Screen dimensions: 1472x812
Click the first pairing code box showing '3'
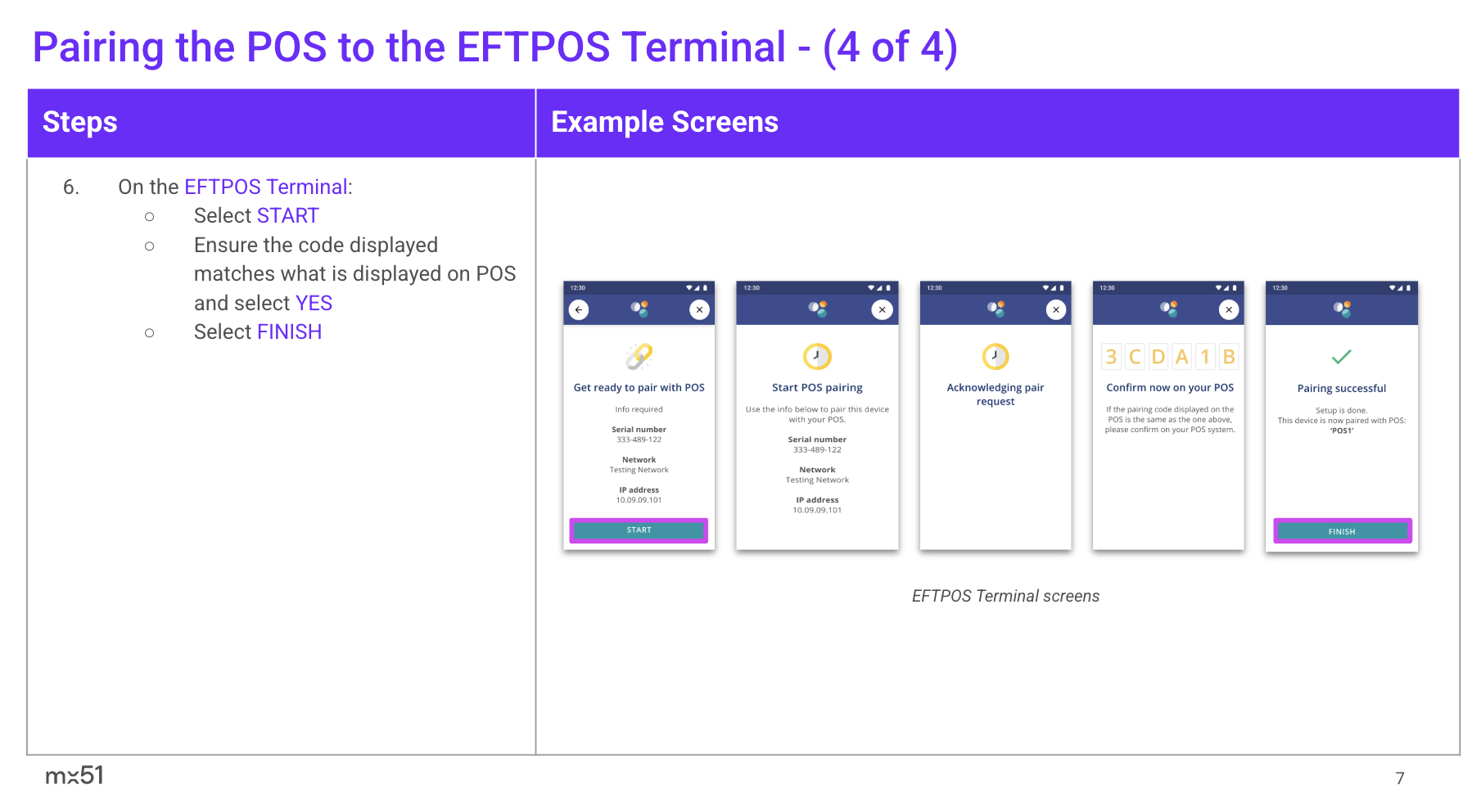pyautogui.click(x=1111, y=357)
